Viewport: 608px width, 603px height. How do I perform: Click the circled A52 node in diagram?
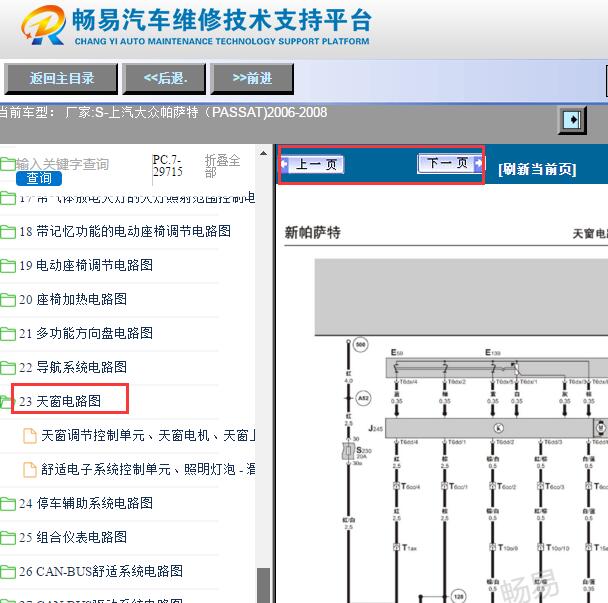click(x=363, y=398)
